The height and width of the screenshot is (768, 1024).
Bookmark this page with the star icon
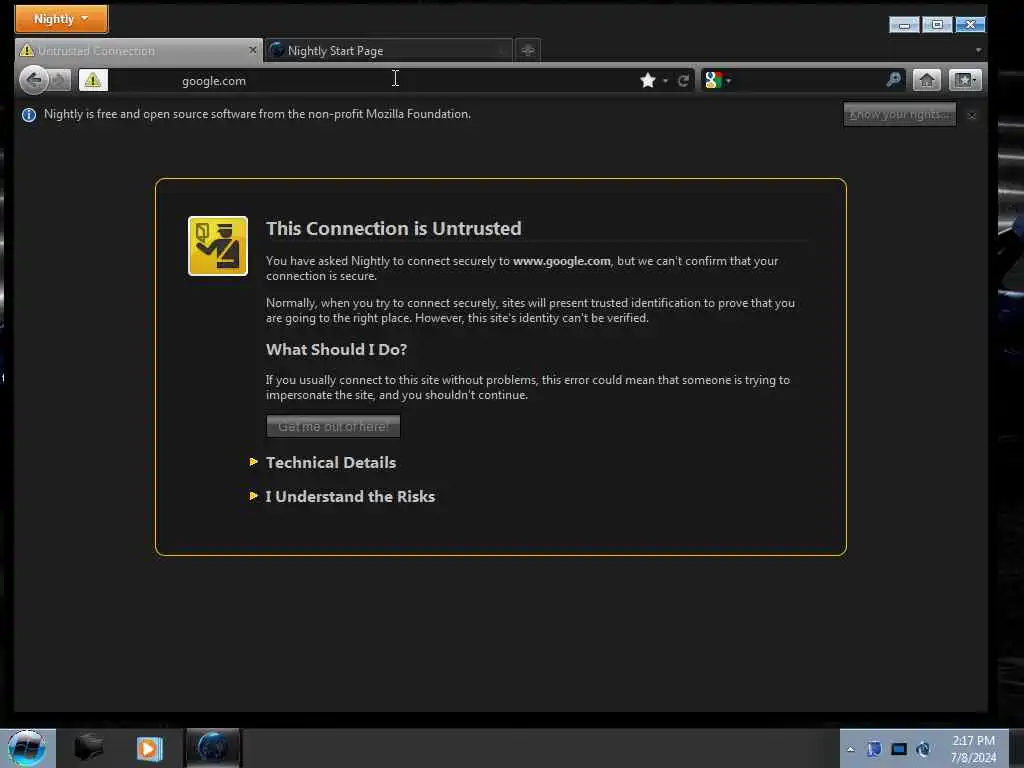pos(647,80)
